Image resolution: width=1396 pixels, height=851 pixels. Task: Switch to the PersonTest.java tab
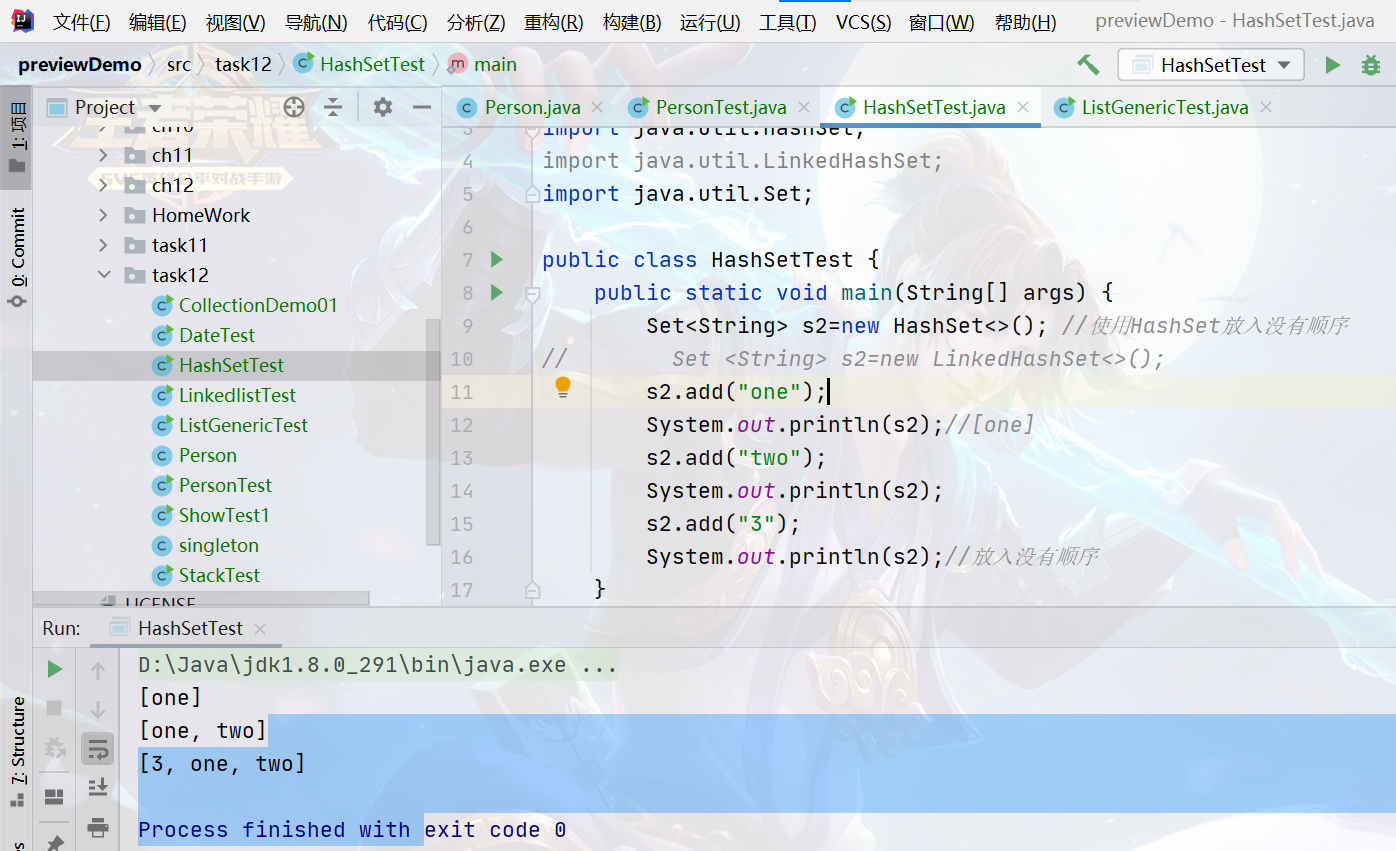coord(721,107)
